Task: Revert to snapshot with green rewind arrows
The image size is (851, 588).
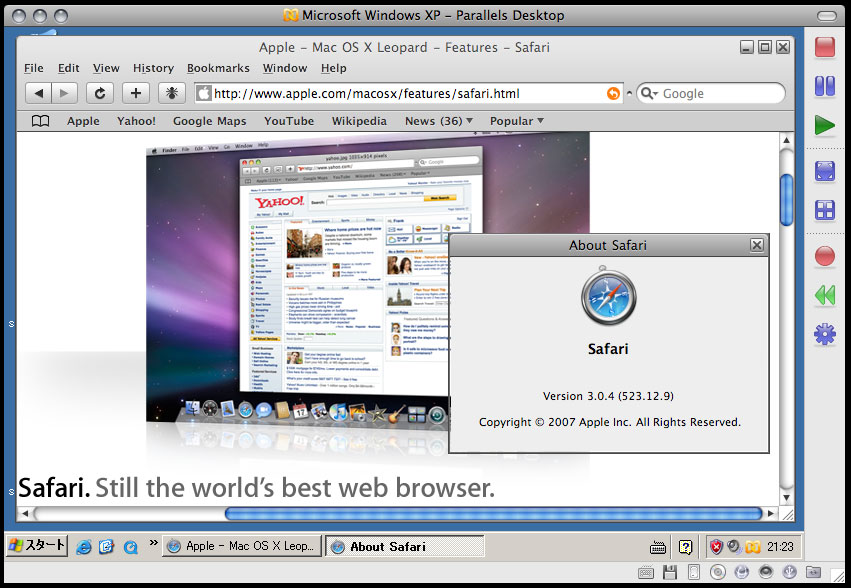Action: [x=824, y=295]
